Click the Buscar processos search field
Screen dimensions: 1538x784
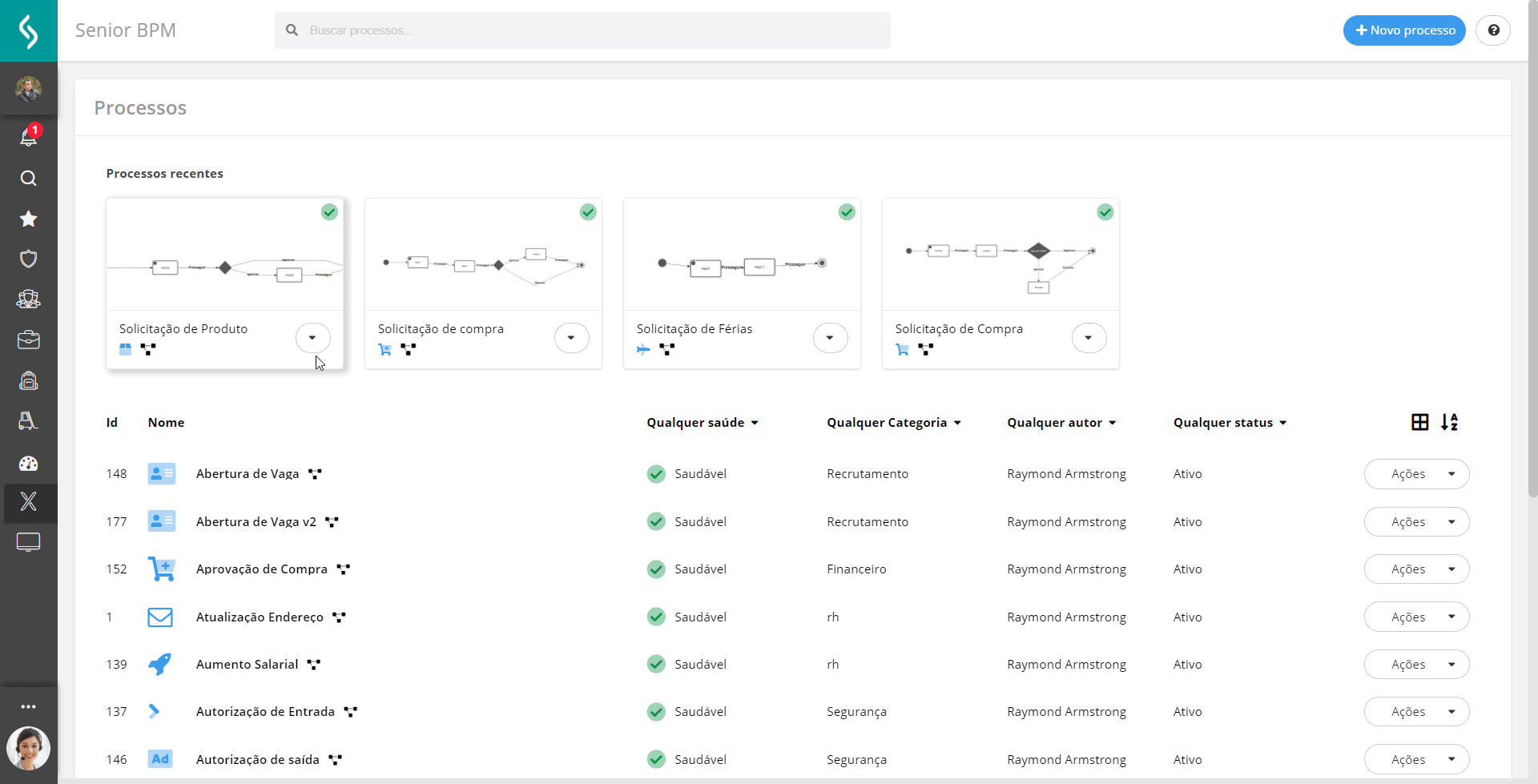coord(582,30)
